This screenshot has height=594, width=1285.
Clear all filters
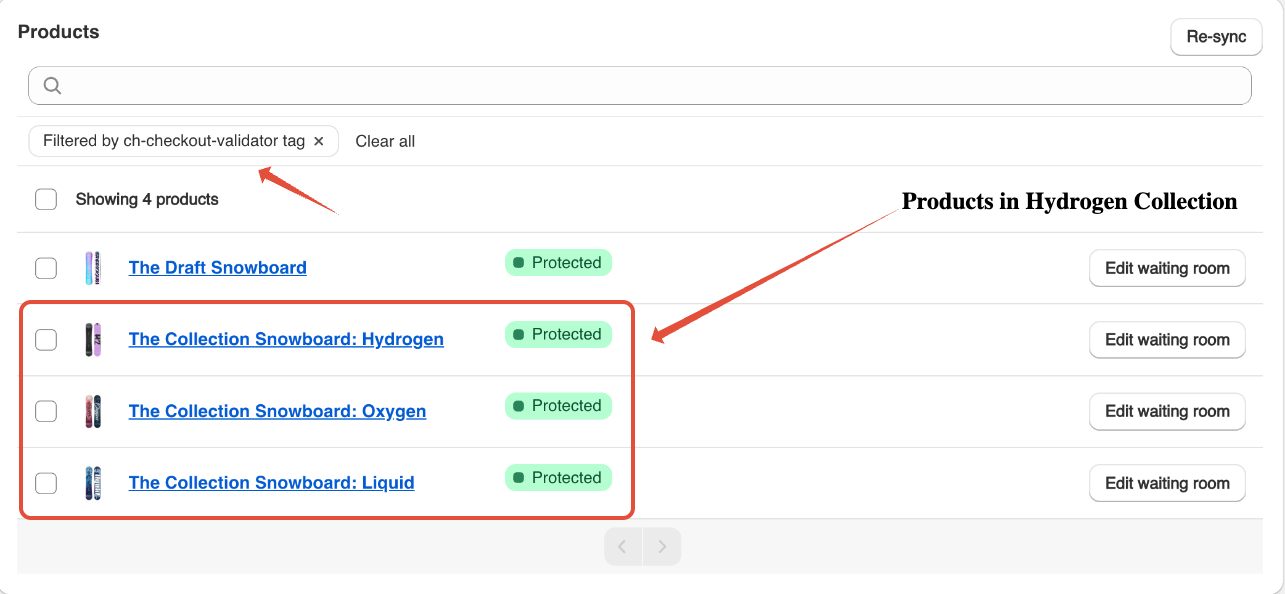(x=385, y=141)
